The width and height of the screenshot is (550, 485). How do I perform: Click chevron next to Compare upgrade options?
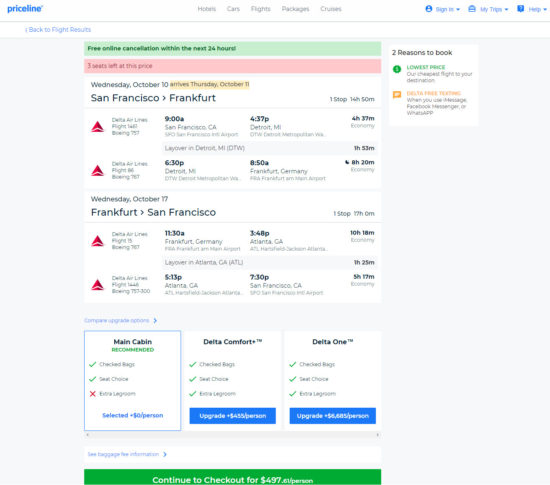click(x=155, y=321)
